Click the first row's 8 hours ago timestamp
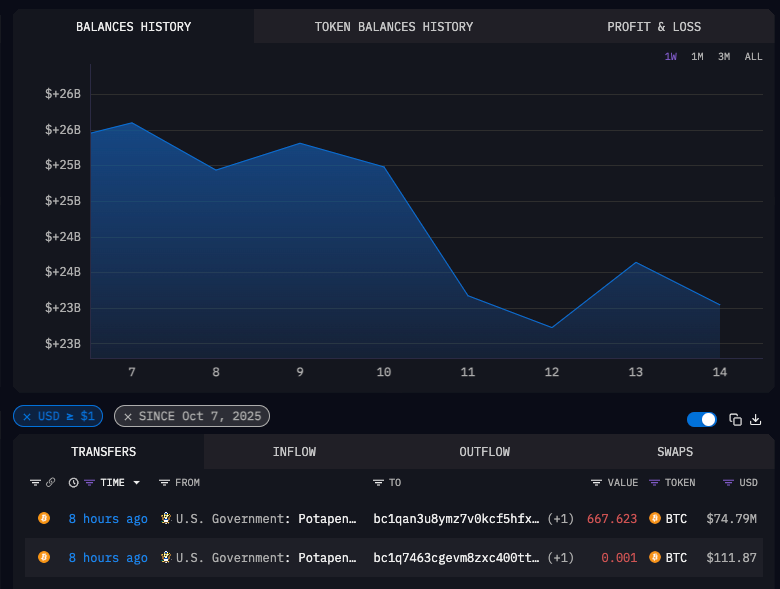 point(108,518)
